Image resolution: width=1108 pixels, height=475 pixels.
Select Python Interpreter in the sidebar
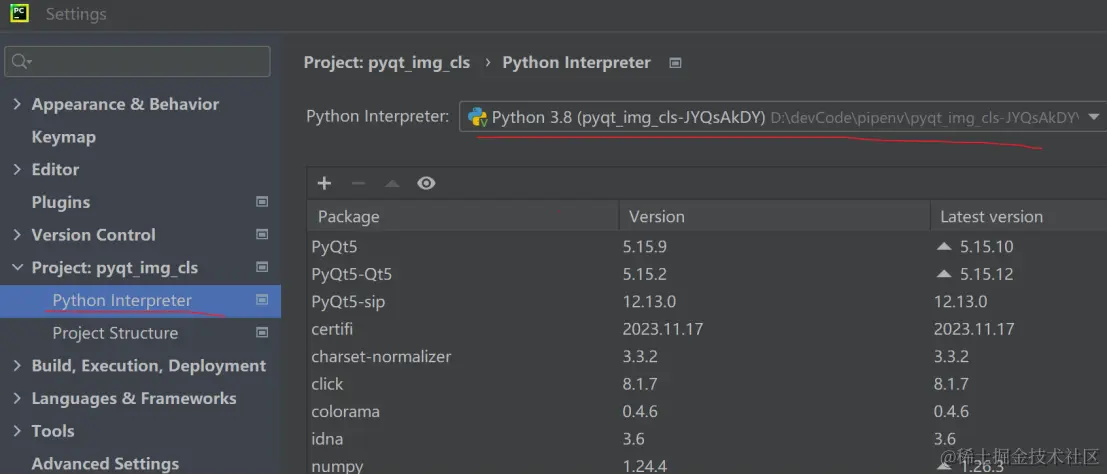[122, 301]
